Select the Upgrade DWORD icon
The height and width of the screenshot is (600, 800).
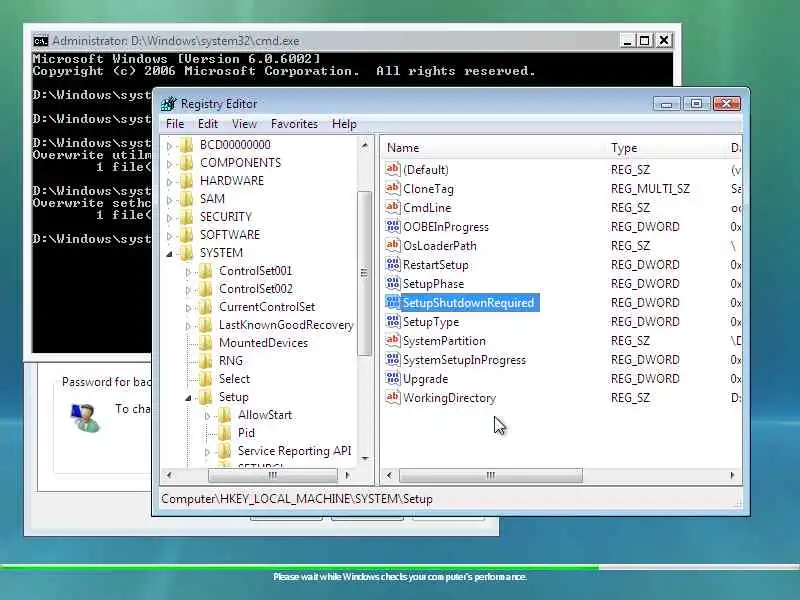pyautogui.click(x=392, y=378)
